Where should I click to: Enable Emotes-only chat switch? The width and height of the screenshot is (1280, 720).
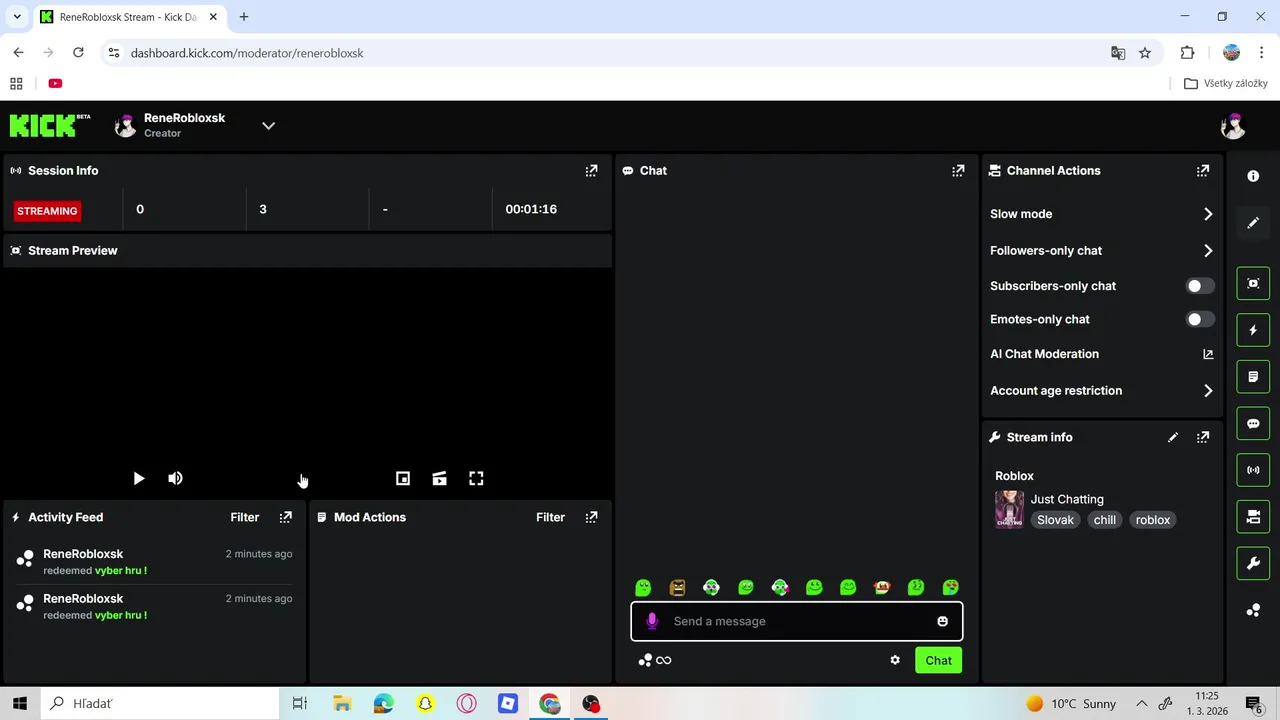point(1199,319)
